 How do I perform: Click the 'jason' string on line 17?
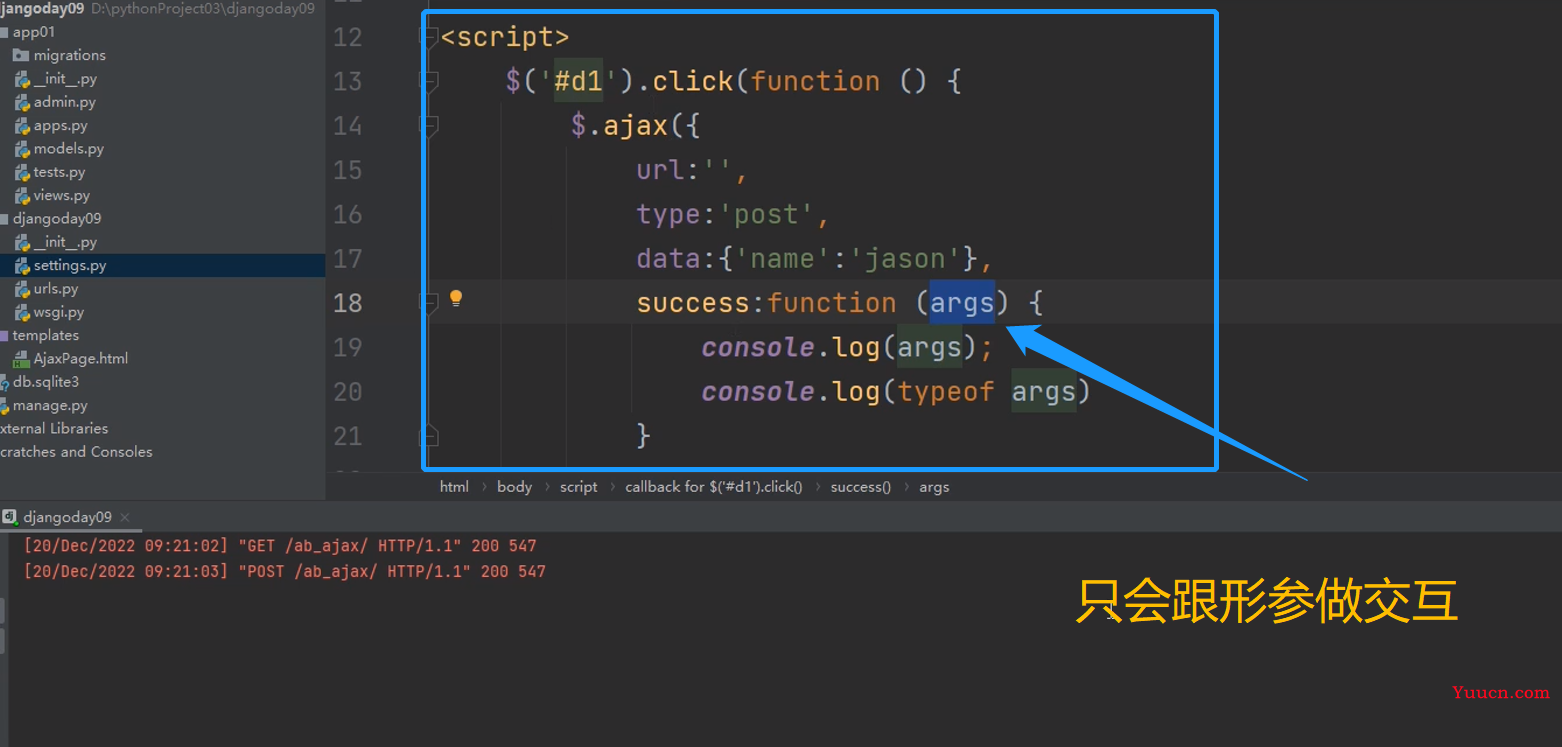[x=907, y=259]
